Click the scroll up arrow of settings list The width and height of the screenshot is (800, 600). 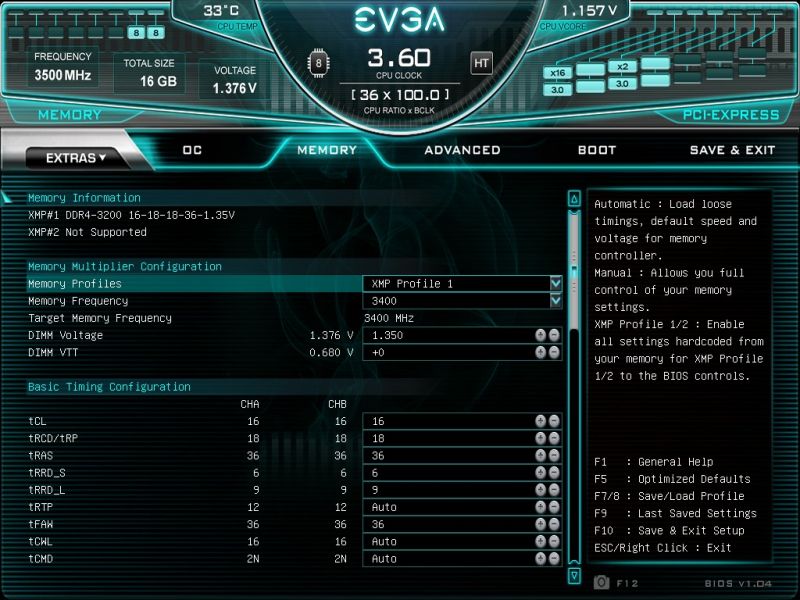click(574, 199)
